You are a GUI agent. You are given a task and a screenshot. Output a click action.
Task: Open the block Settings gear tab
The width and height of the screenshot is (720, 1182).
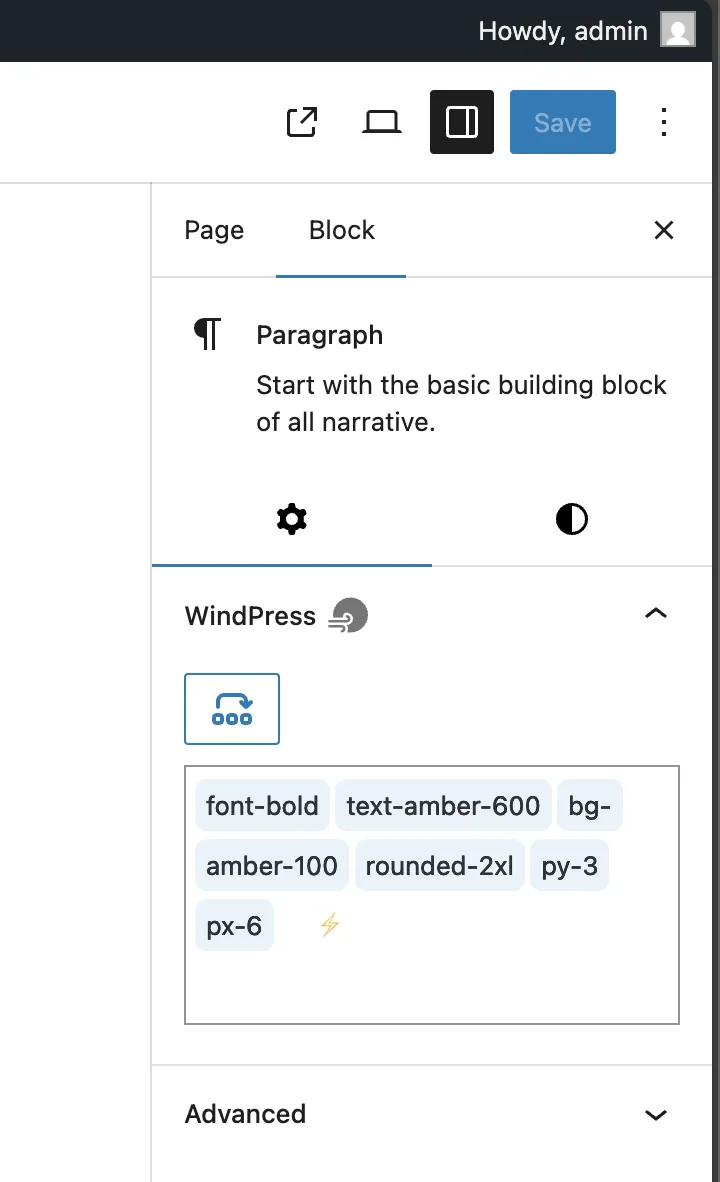[x=291, y=518]
